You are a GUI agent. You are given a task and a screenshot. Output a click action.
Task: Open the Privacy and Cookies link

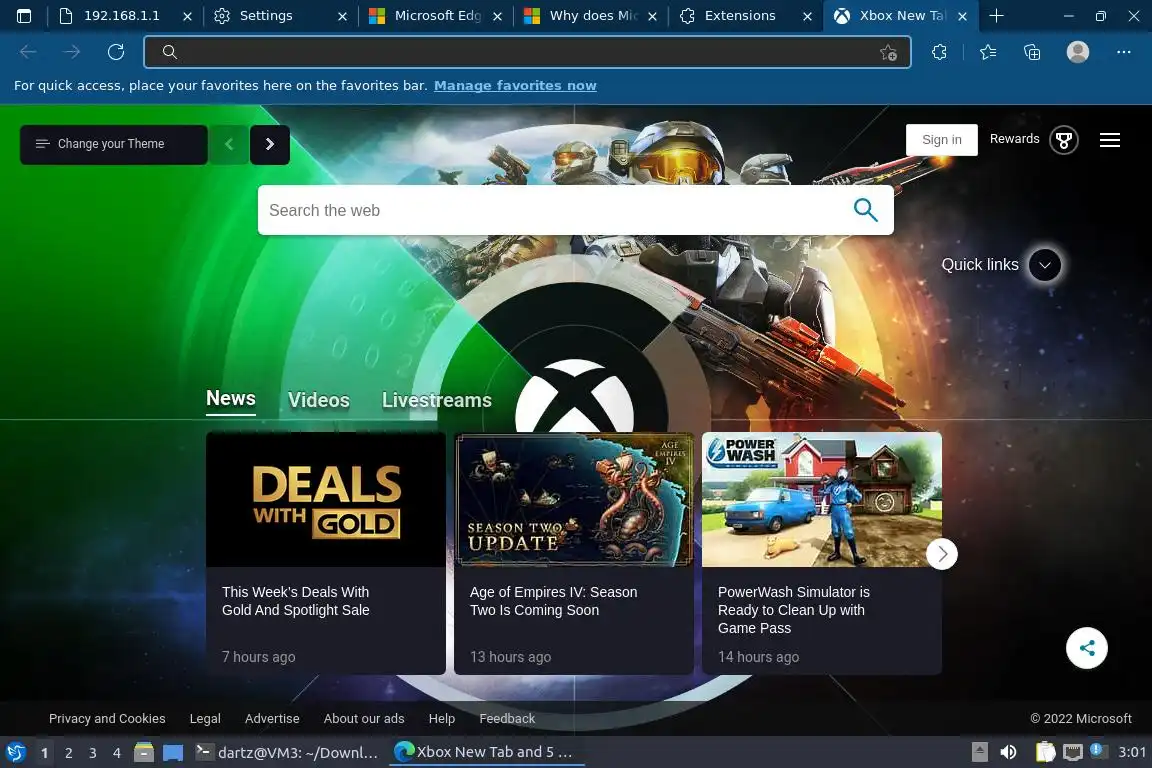tap(107, 719)
